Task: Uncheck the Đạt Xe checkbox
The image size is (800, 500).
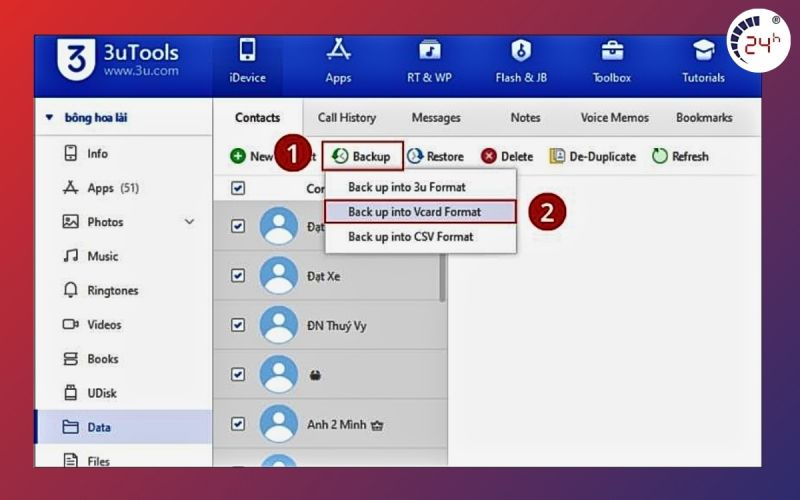Action: (x=238, y=276)
